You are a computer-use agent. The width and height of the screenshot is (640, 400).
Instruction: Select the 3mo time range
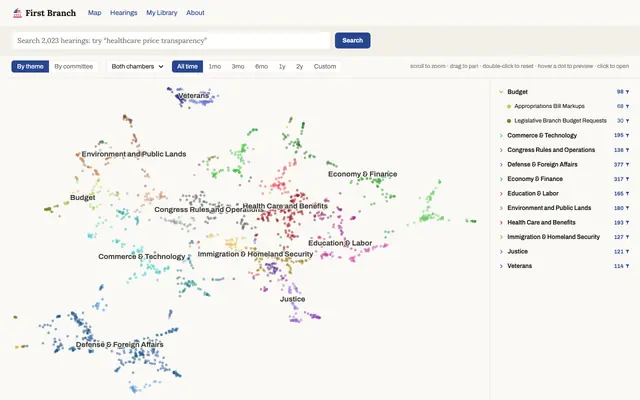pos(238,67)
